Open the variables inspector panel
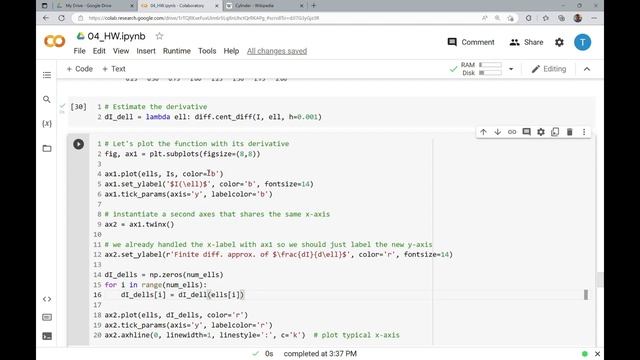Image resolution: width=640 pixels, height=360 pixels. point(47,123)
